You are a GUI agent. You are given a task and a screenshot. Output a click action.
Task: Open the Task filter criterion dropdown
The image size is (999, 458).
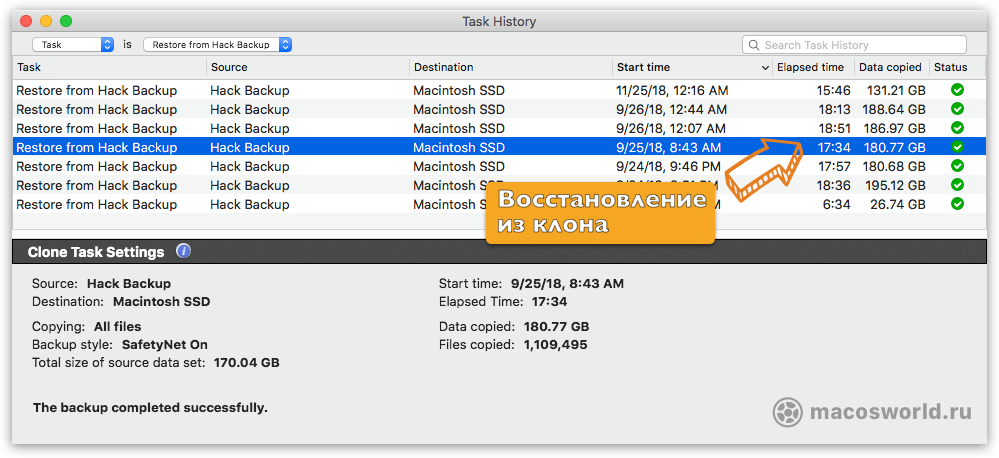tap(73, 45)
